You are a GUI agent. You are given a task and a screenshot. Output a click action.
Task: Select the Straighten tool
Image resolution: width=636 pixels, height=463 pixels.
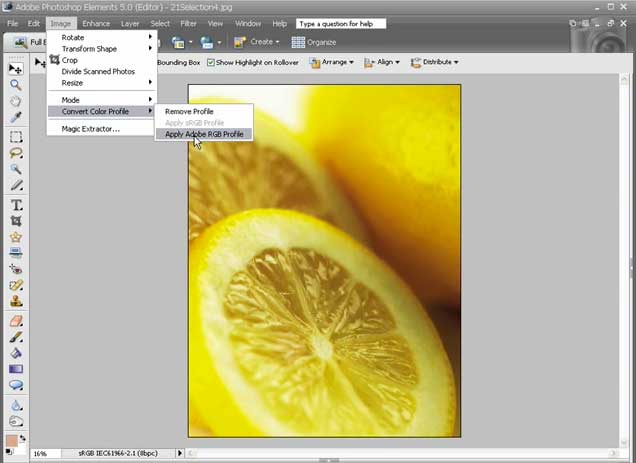pos(16,253)
